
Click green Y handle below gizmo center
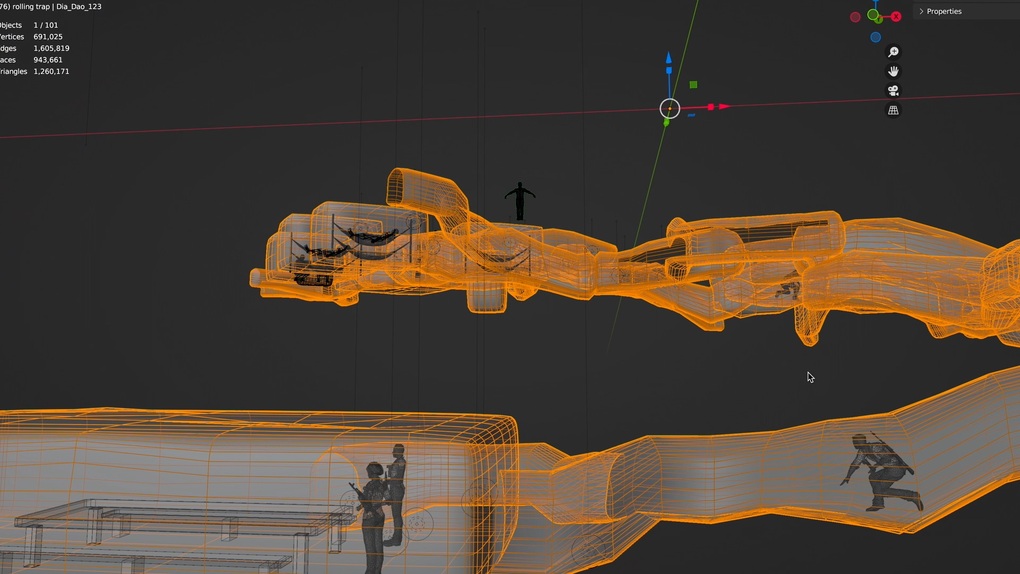point(667,122)
